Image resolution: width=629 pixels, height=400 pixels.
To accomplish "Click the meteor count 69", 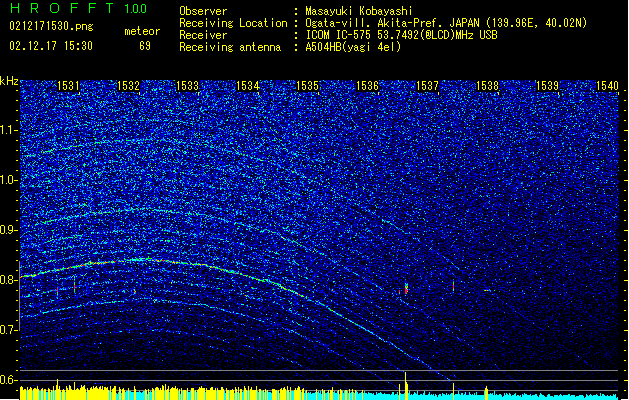I will pyautogui.click(x=145, y=46).
